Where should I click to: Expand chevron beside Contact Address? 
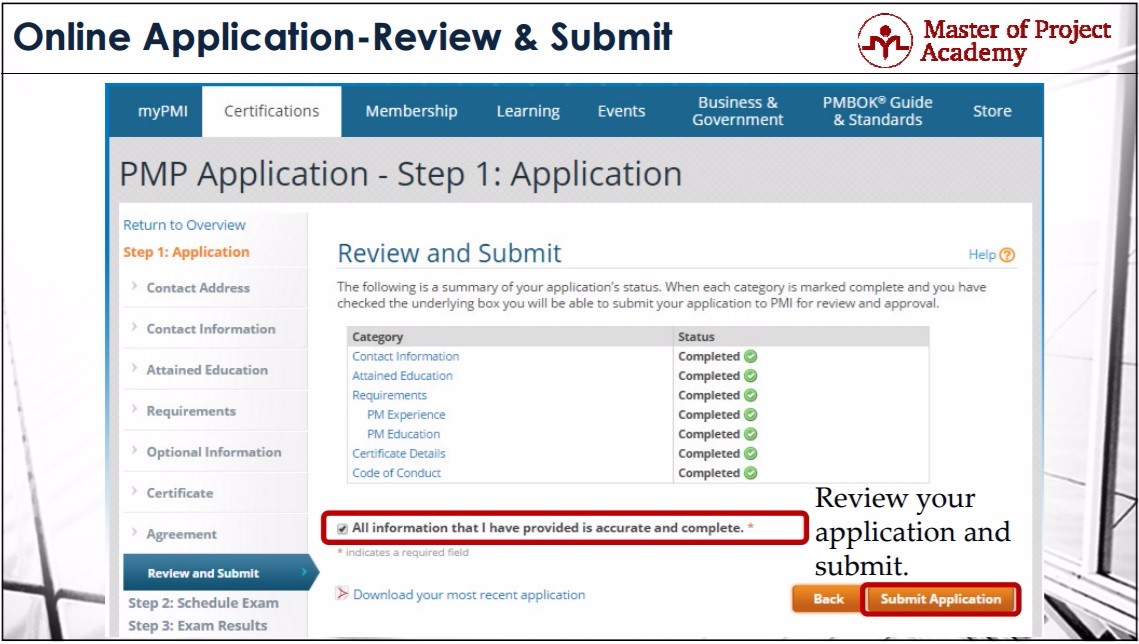click(134, 286)
